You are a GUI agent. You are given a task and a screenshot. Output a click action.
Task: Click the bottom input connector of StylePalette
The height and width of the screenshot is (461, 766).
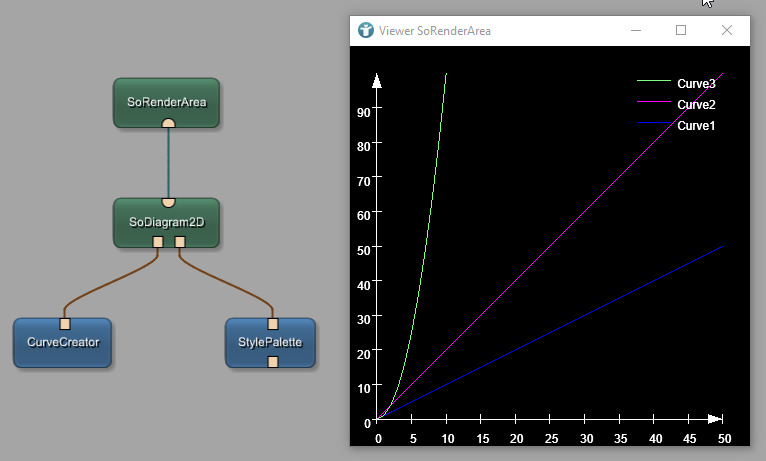(x=273, y=362)
